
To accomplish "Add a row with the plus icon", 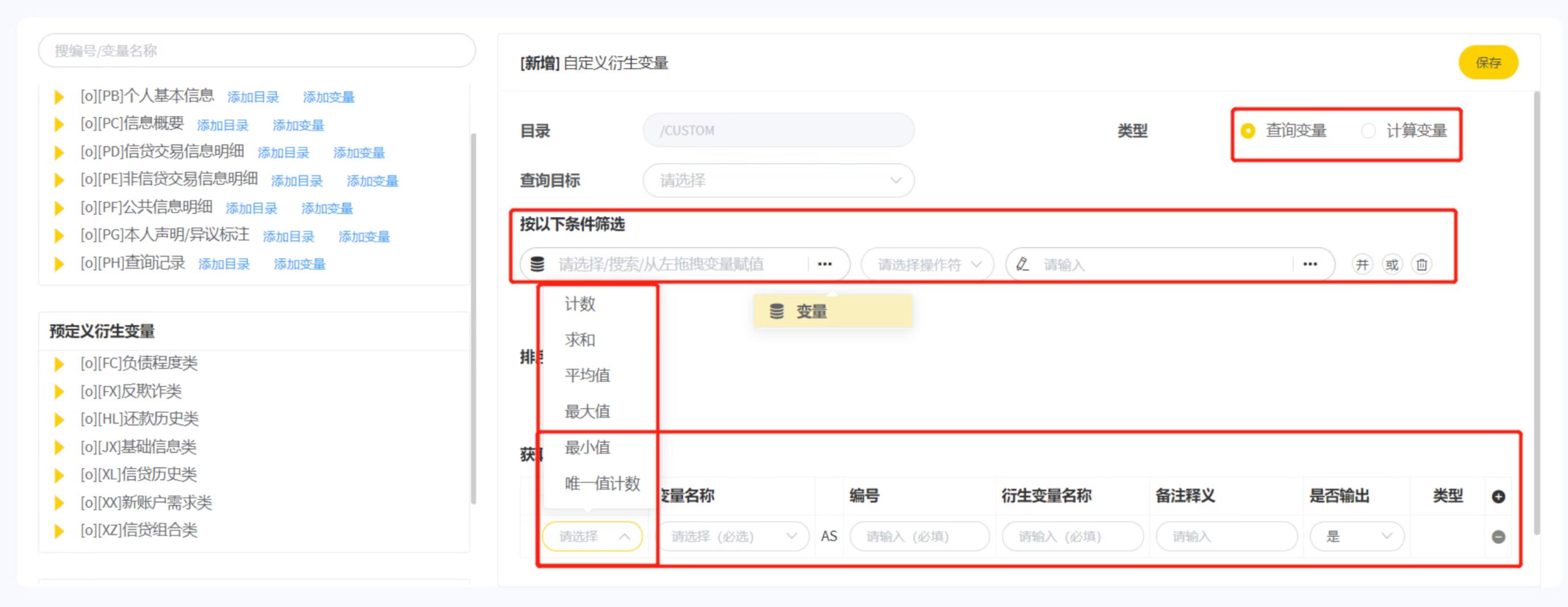I will click(x=1498, y=497).
